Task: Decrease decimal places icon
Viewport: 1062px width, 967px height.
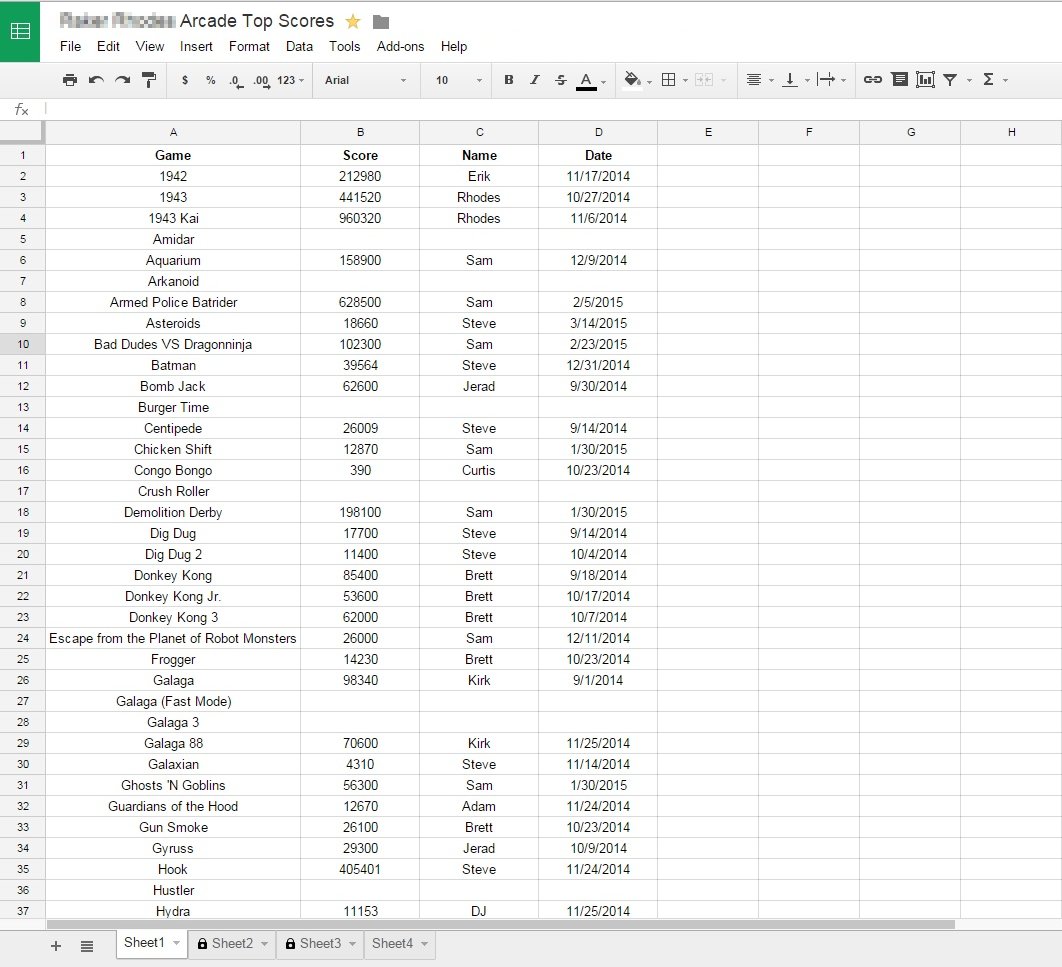Action: pyautogui.click(x=236, y=81)
